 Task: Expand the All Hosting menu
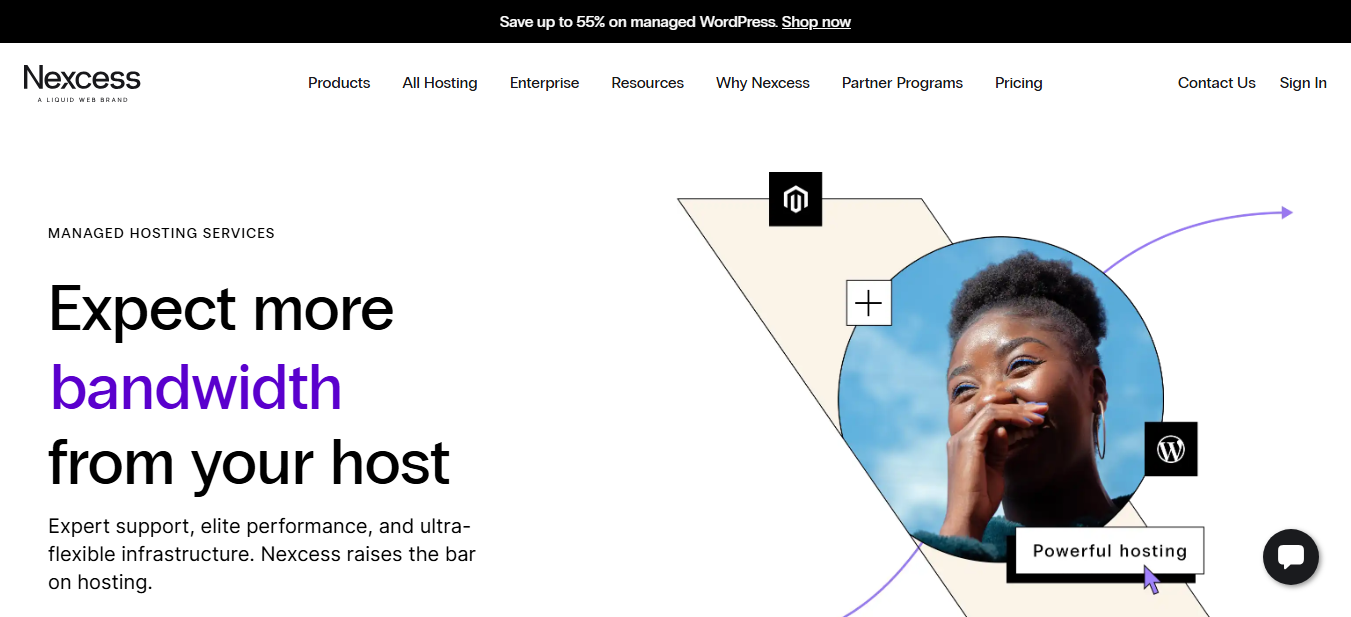pyautogui.click(x=440, y=83)
